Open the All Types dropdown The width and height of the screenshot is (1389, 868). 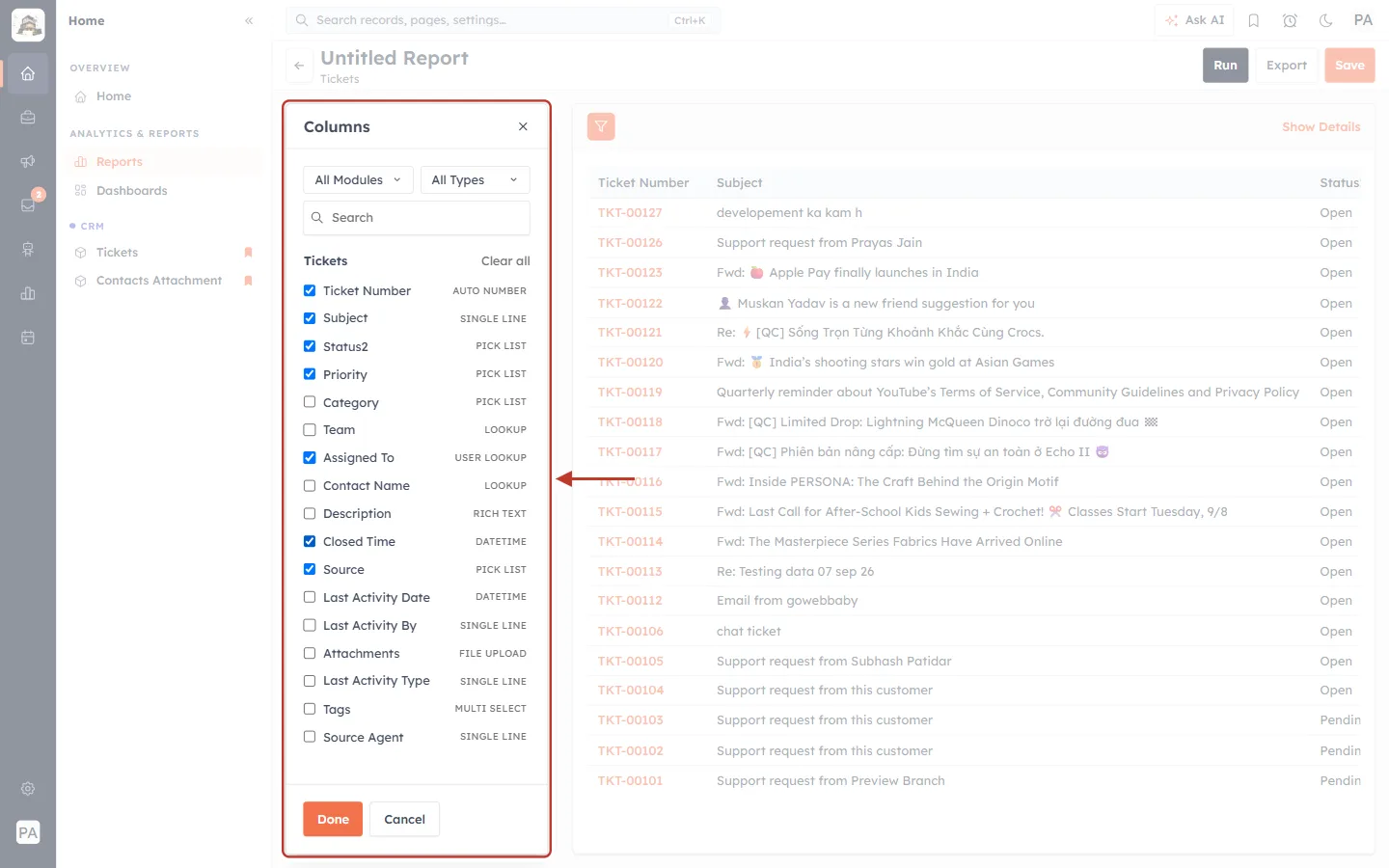[x=476, y=180]
